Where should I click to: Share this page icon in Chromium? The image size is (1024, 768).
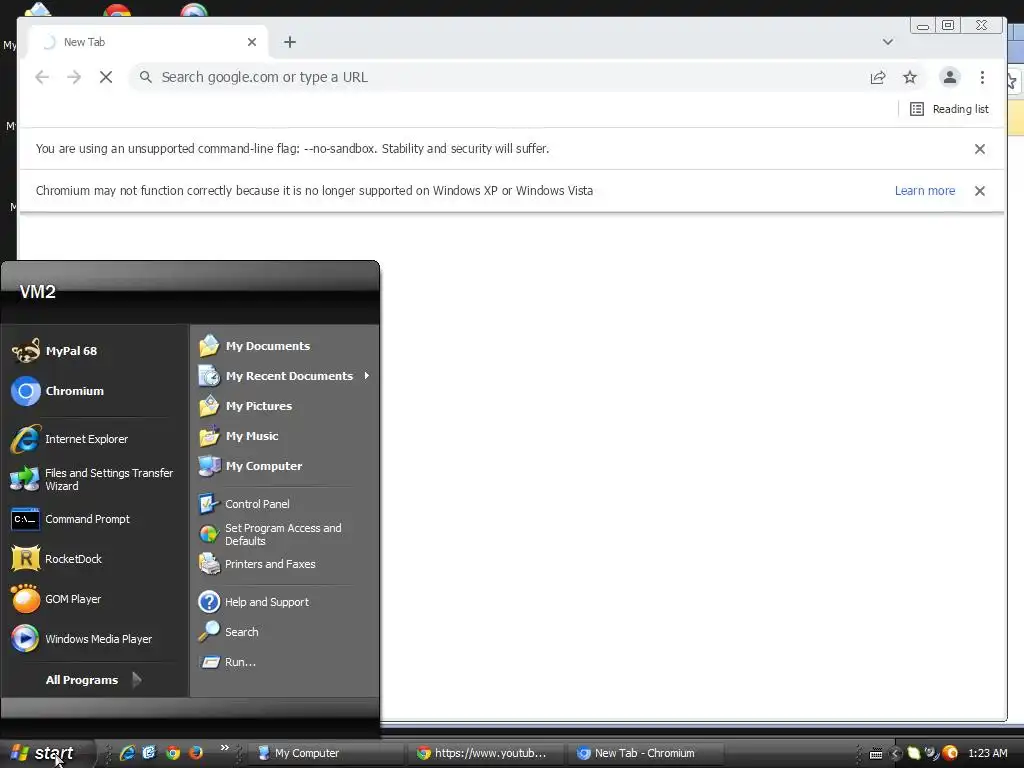(x=878, y=77)
